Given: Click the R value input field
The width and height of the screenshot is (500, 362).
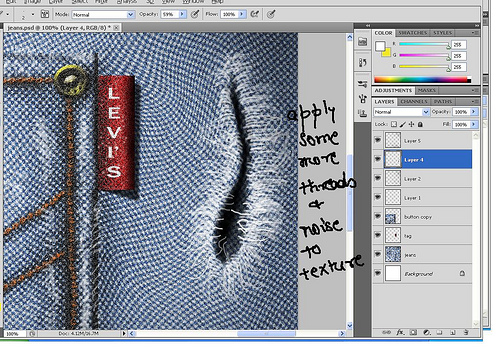Looking at the screenshot, I should (459, 44).
